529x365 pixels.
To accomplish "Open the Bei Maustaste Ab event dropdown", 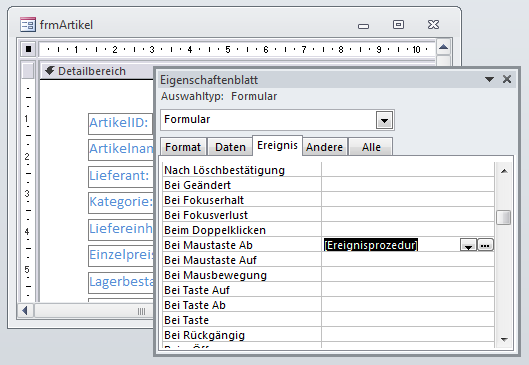I will [x=469, y=245].
